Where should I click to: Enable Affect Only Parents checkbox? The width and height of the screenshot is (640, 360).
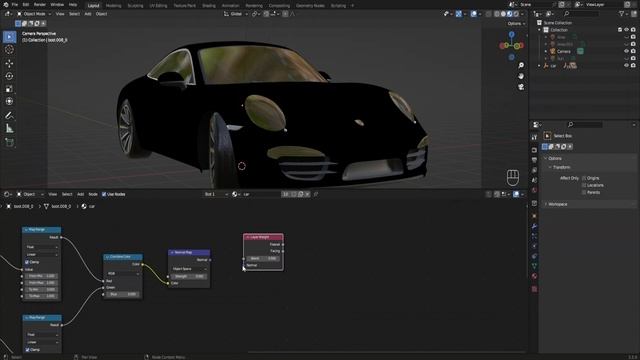pyautogui.click(x=584, y=192)
